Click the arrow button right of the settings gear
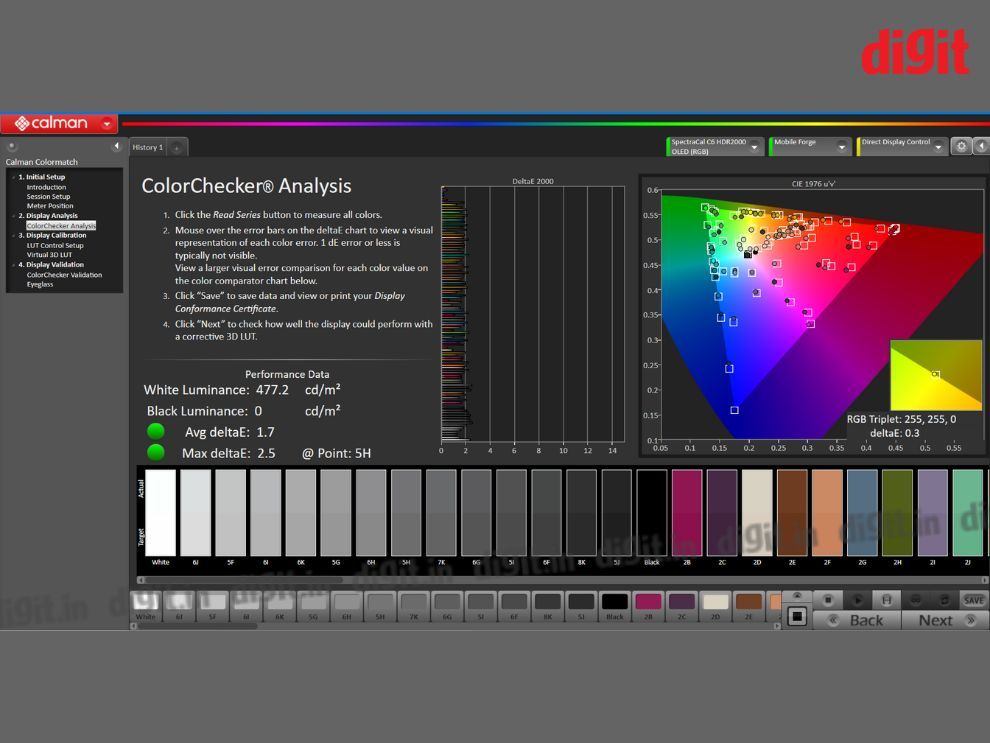The width and height of the screenshot is (990, 743). coord(981,146)
